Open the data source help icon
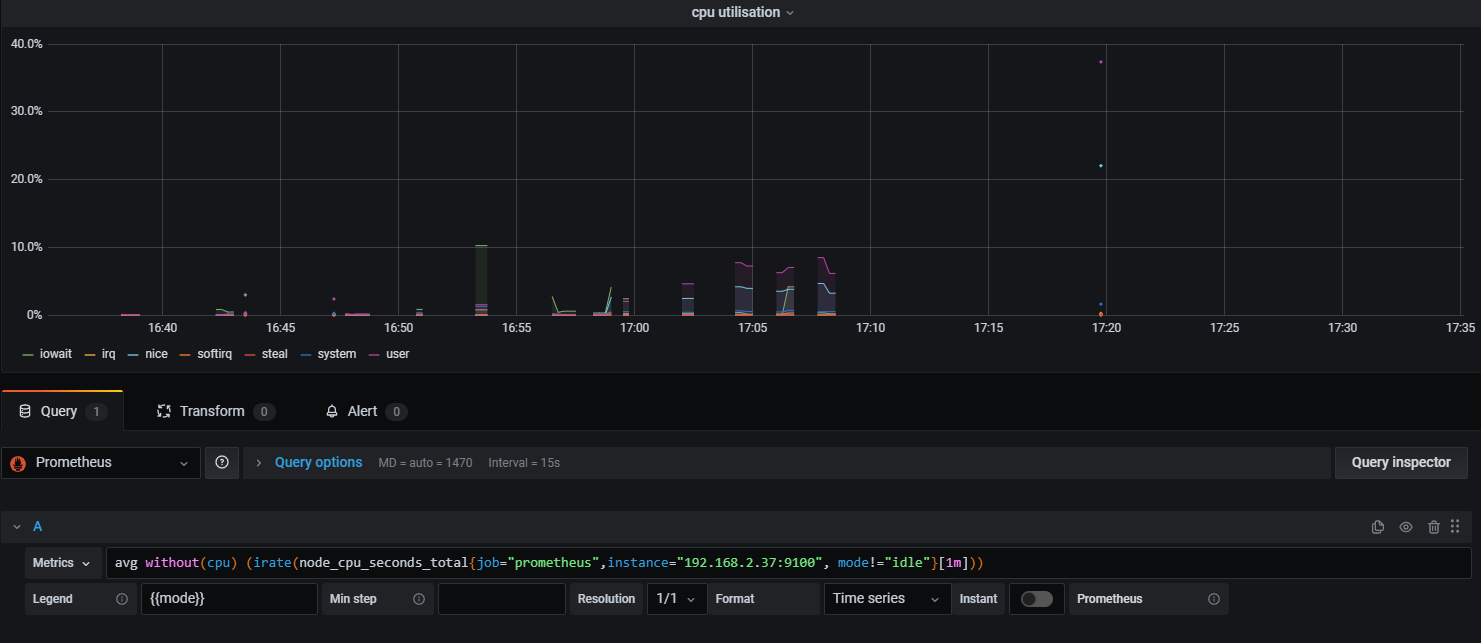This screenshot has width=1481, height=643. (x=222, y=463)
